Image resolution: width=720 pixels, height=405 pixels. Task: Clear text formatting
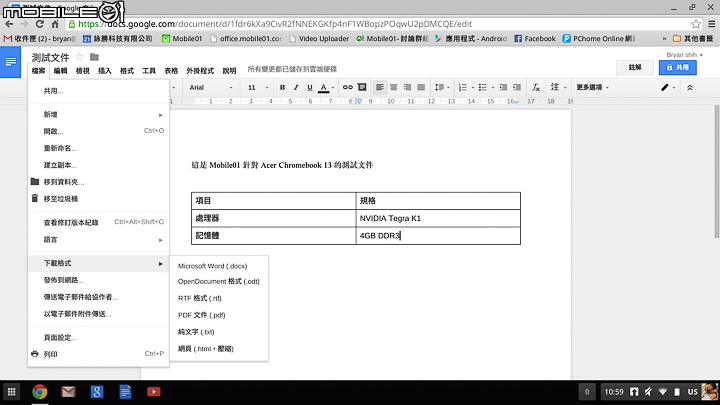(536, 87)
